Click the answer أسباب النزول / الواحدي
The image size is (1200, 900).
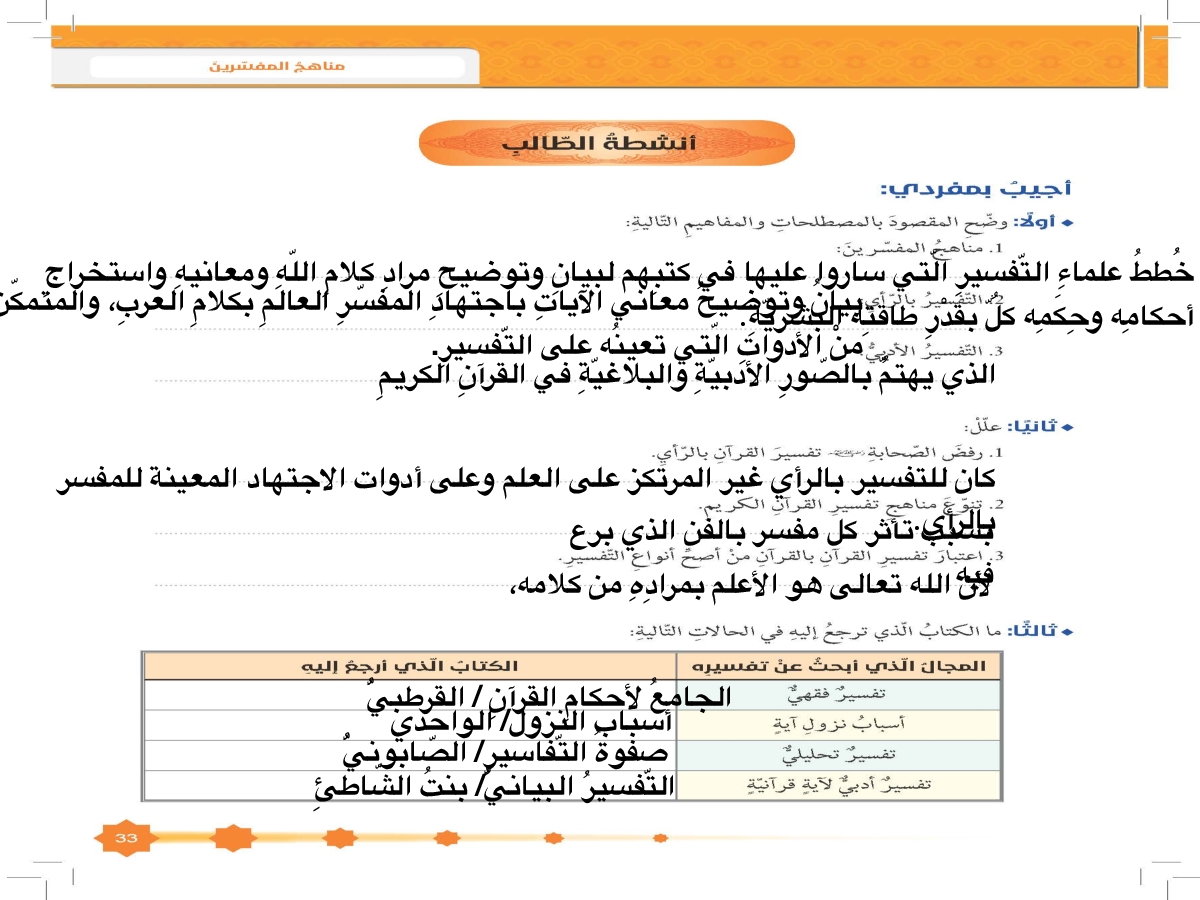[530, 722]
